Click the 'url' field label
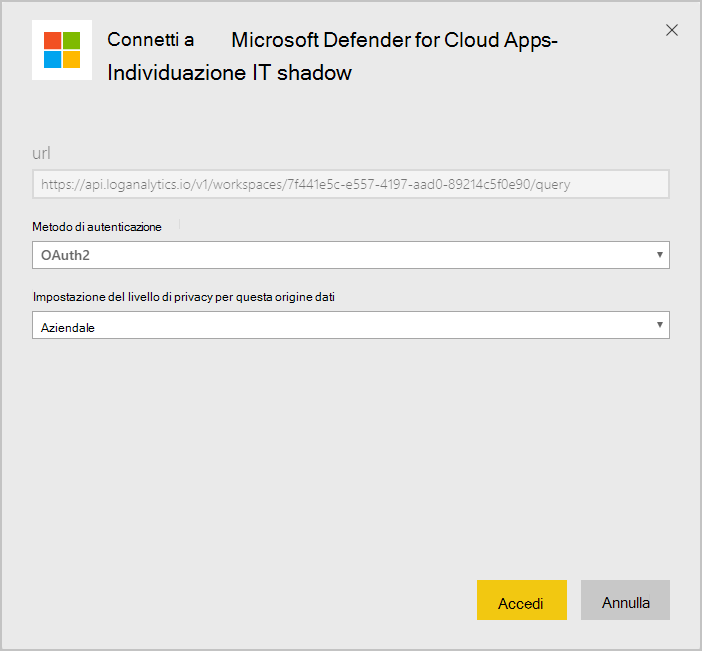 (41, 154)
